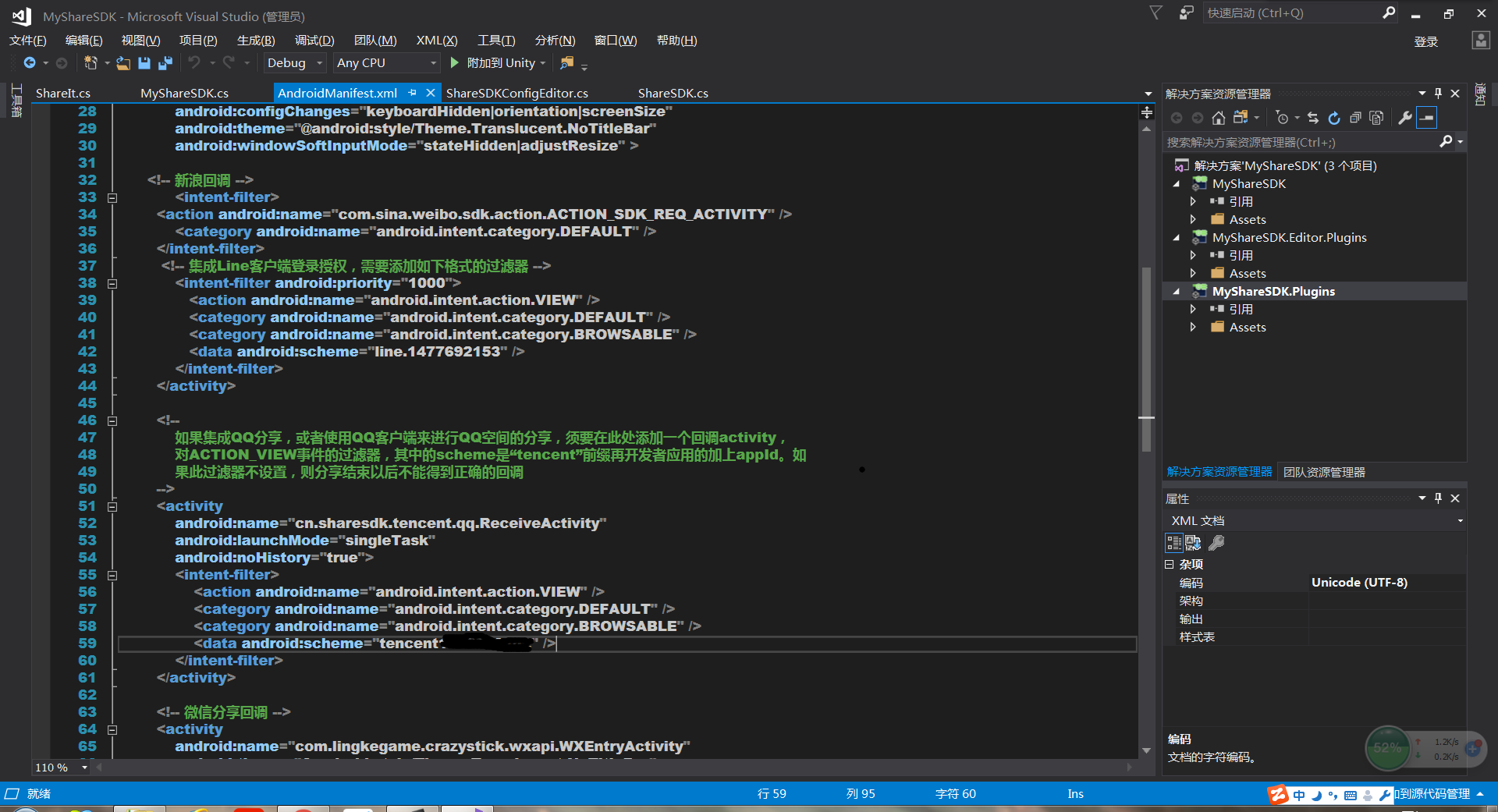
Task: Open the 工具(T) menu
Action: (x=496, y=41)
